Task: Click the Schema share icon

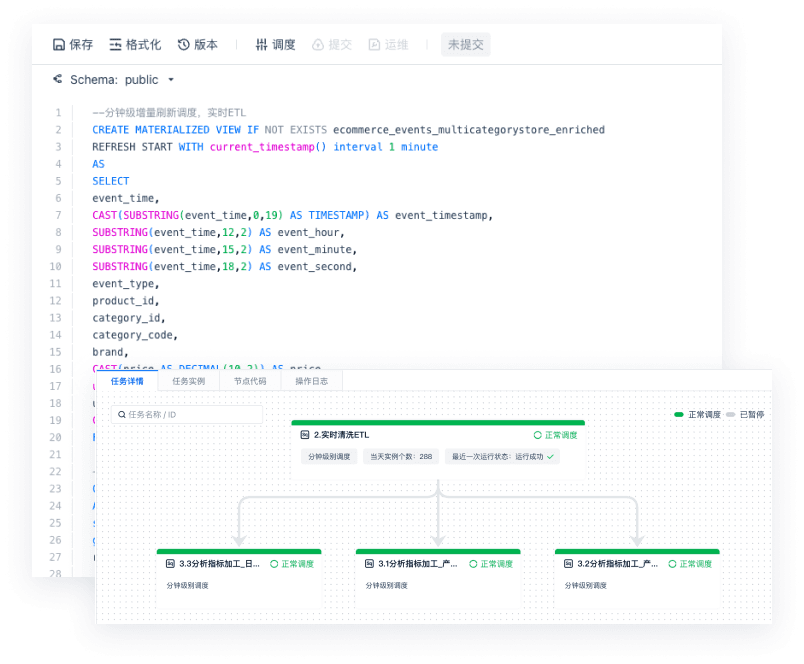Action: (x=57, y=79)
